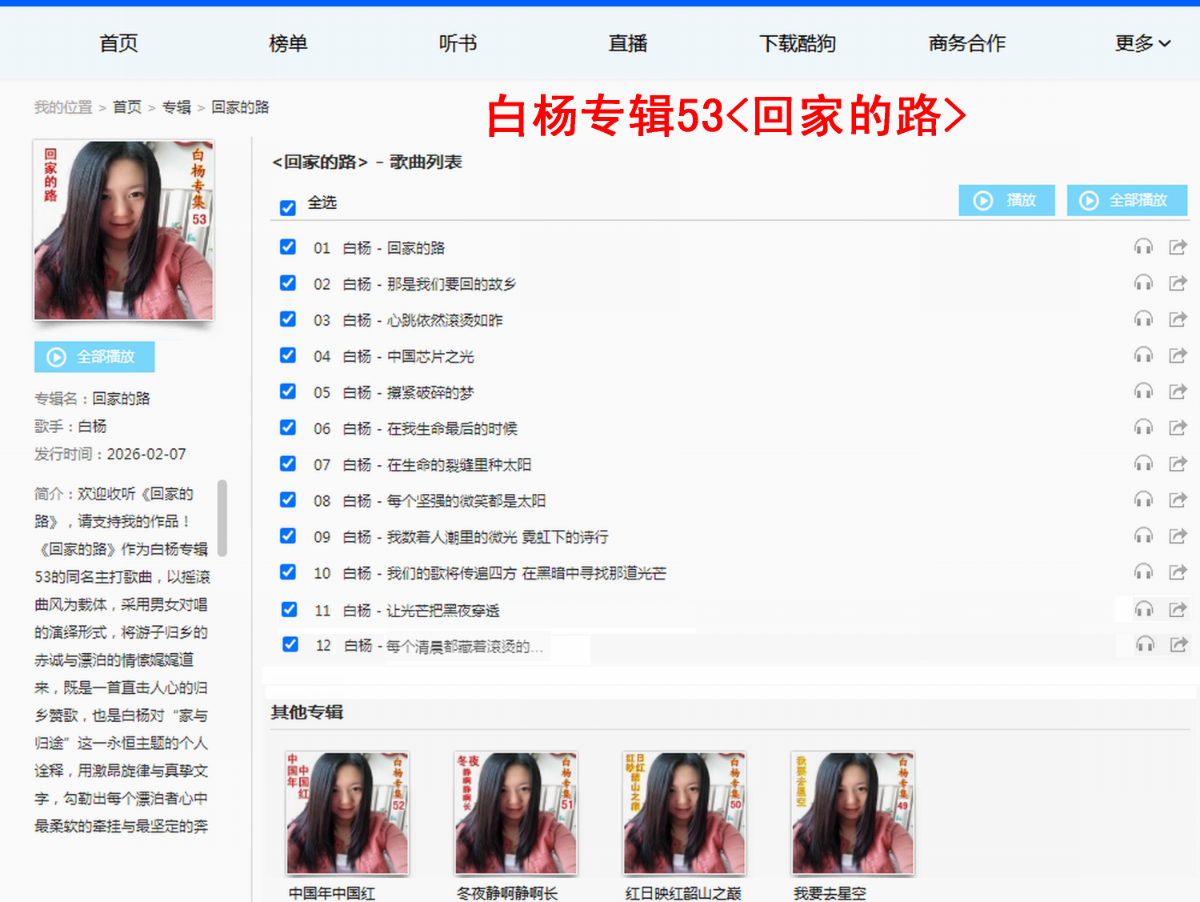Open 榜单 in the top navigation
1200x902 pixels.
pyautogui.click(x=288, y=43)
